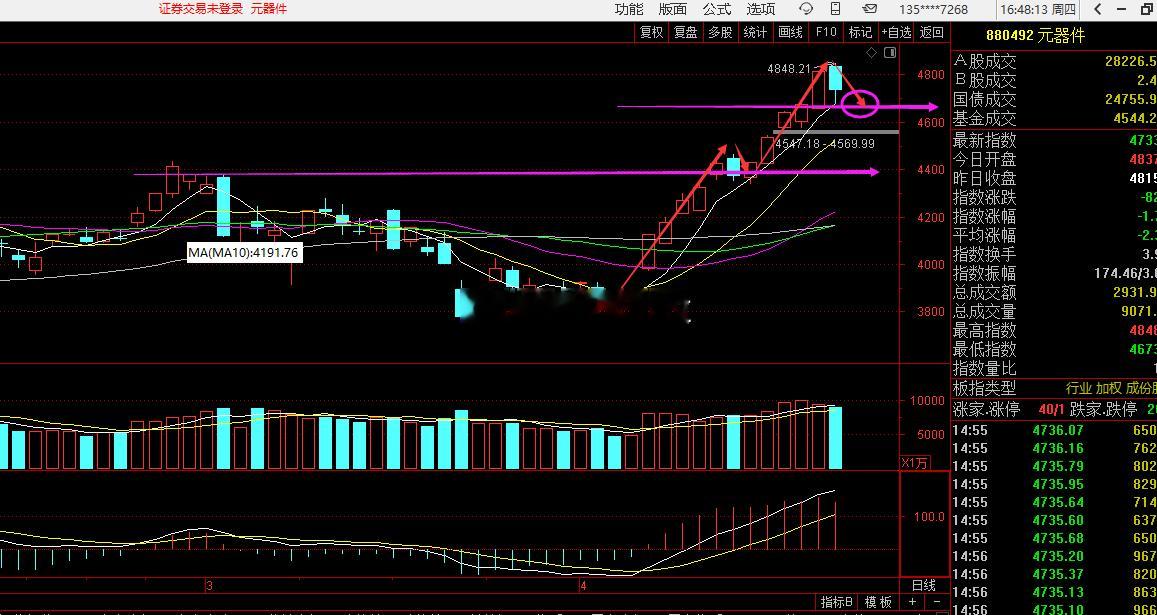
Task: Open the 选项 menu
Action: coord(761,9)
